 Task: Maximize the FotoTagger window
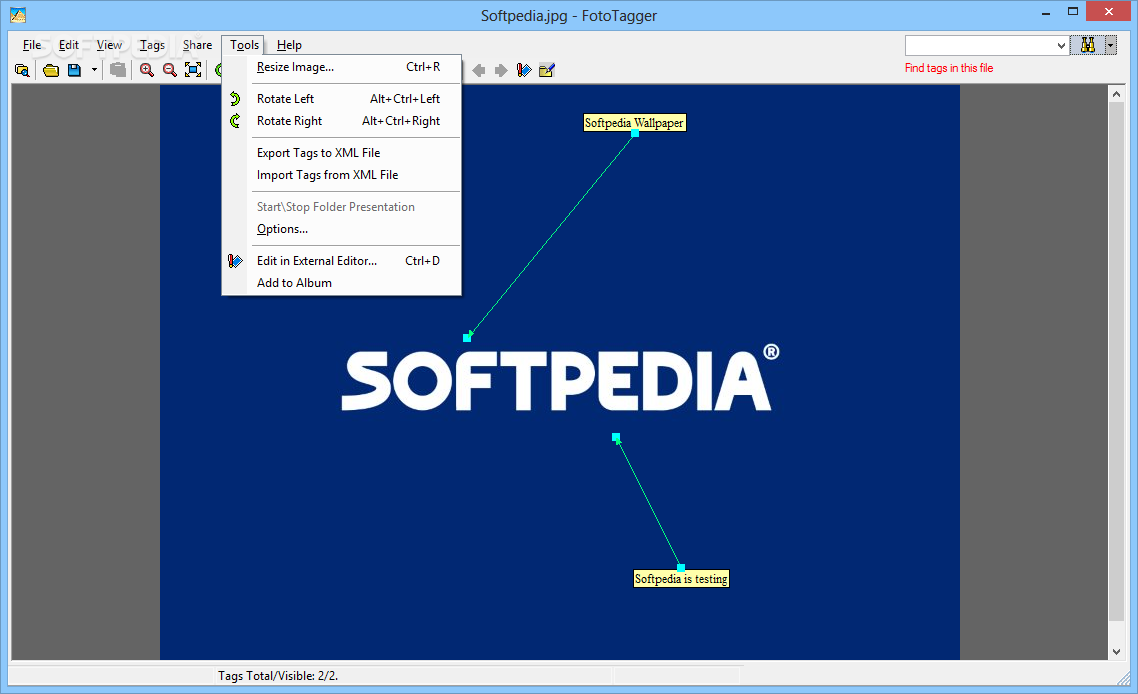1073,12
